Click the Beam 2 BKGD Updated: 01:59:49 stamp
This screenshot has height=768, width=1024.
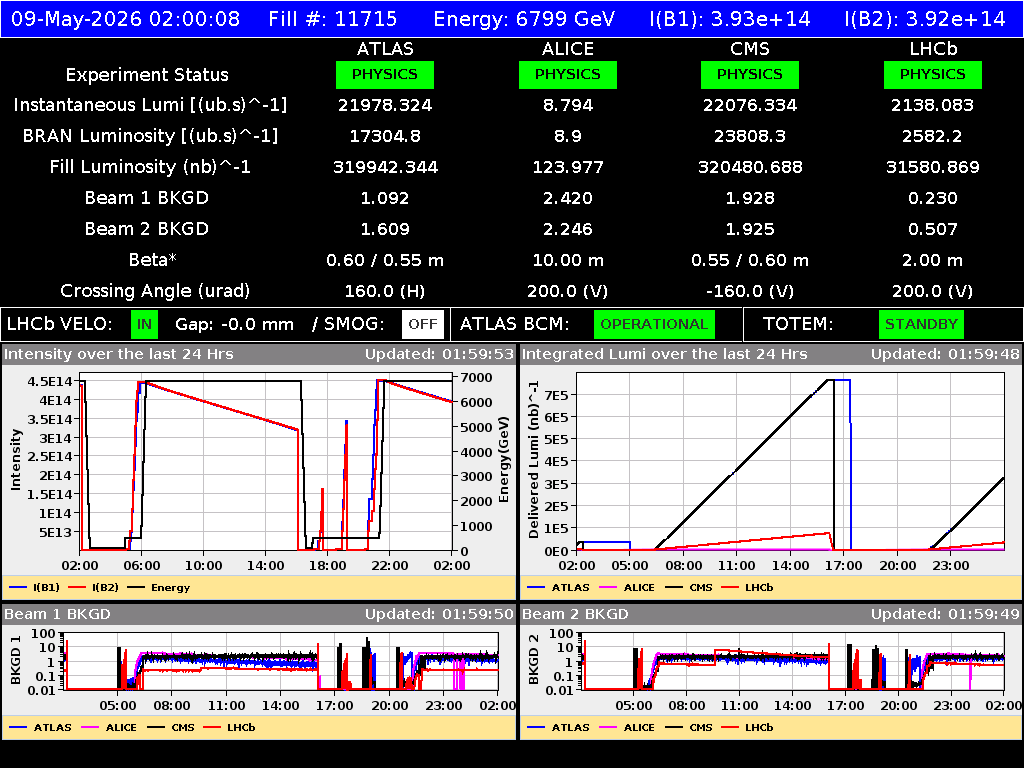(945, 614)
